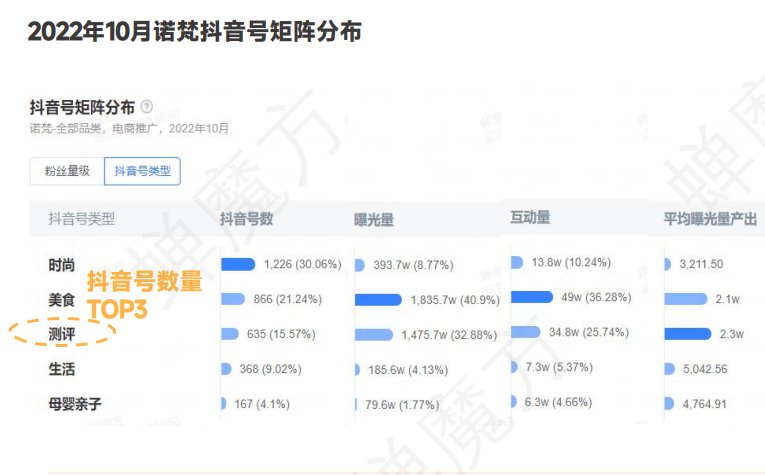Screen dimensions: 765x475
Task: Click the 时尚 account count bar 1,226
Action: (x=238, y=264)
